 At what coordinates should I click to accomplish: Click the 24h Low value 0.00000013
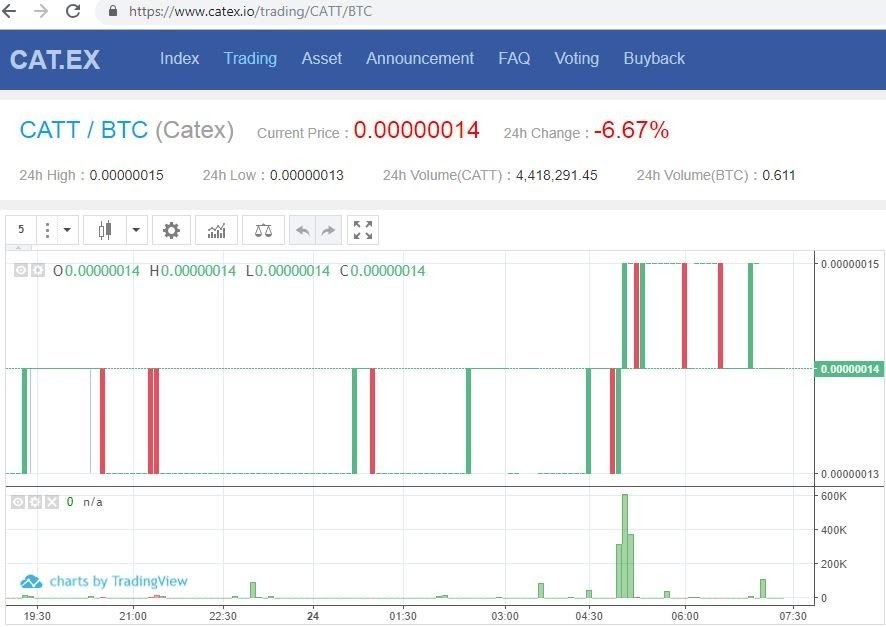coord(307,175)
